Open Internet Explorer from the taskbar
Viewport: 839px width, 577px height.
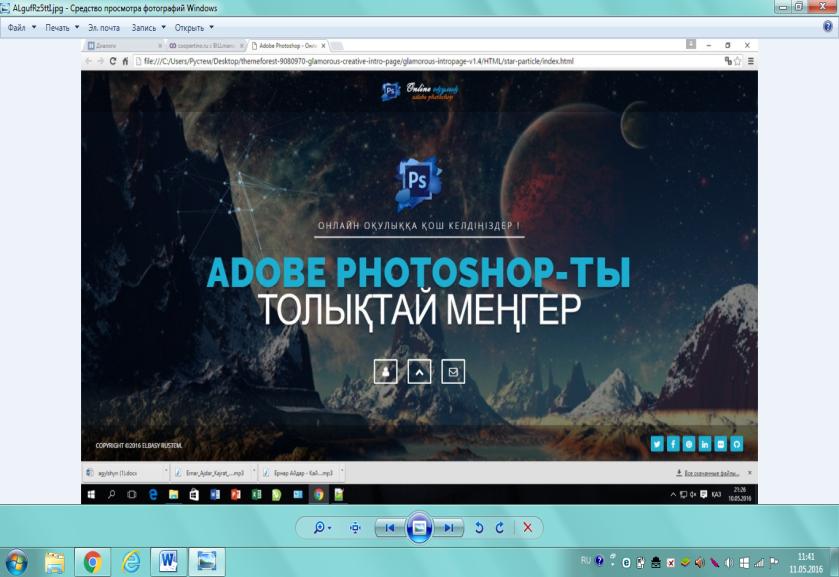point(131,562)
